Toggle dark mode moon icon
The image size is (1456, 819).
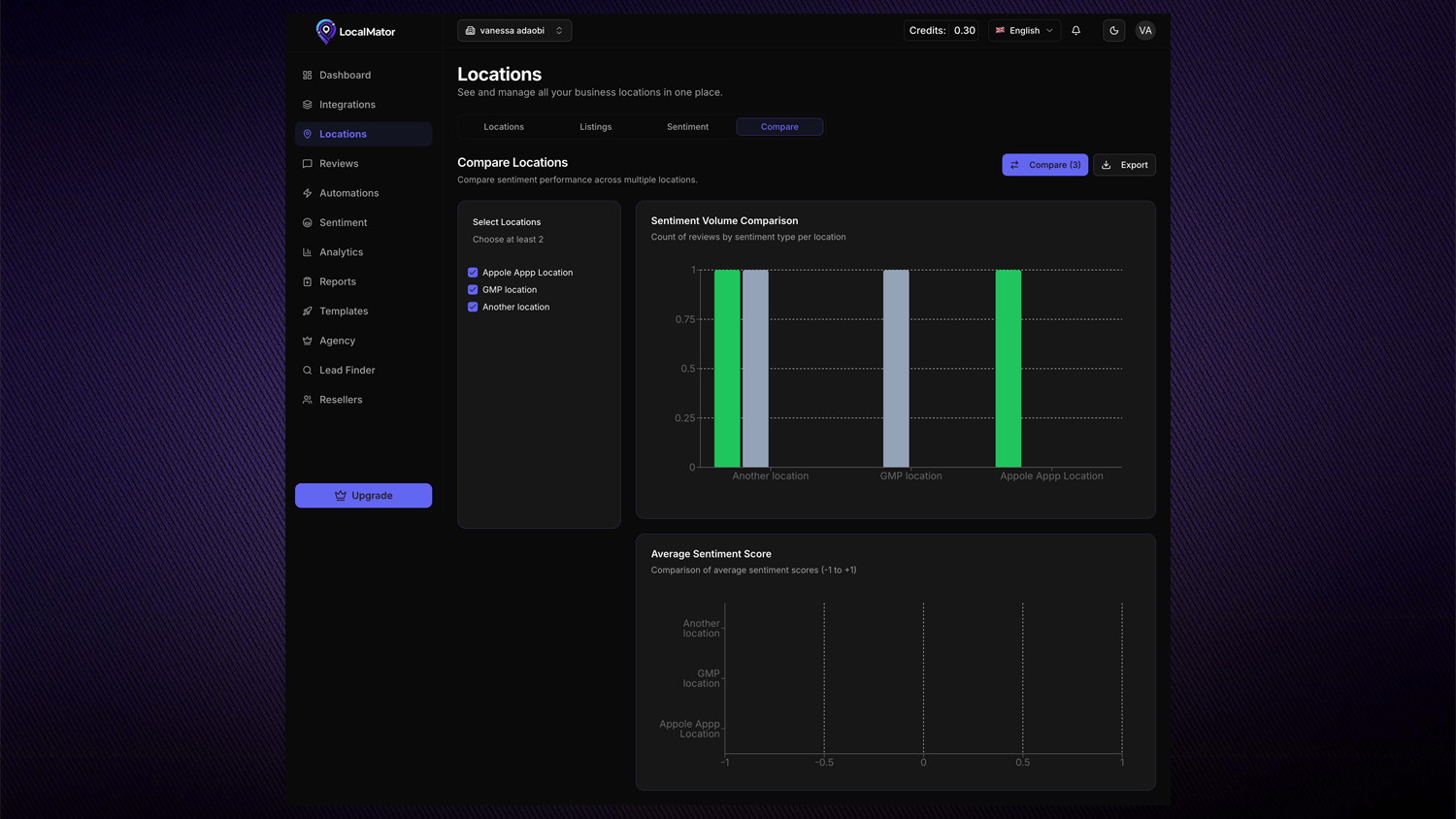tap(1113, 31)
